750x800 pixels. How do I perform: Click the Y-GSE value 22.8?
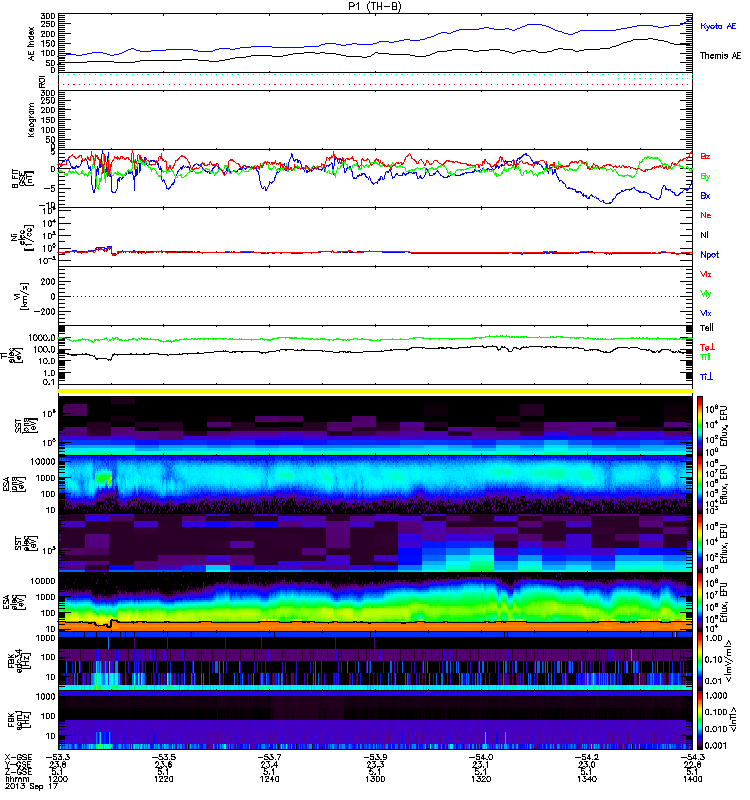[x=692, y=764]
